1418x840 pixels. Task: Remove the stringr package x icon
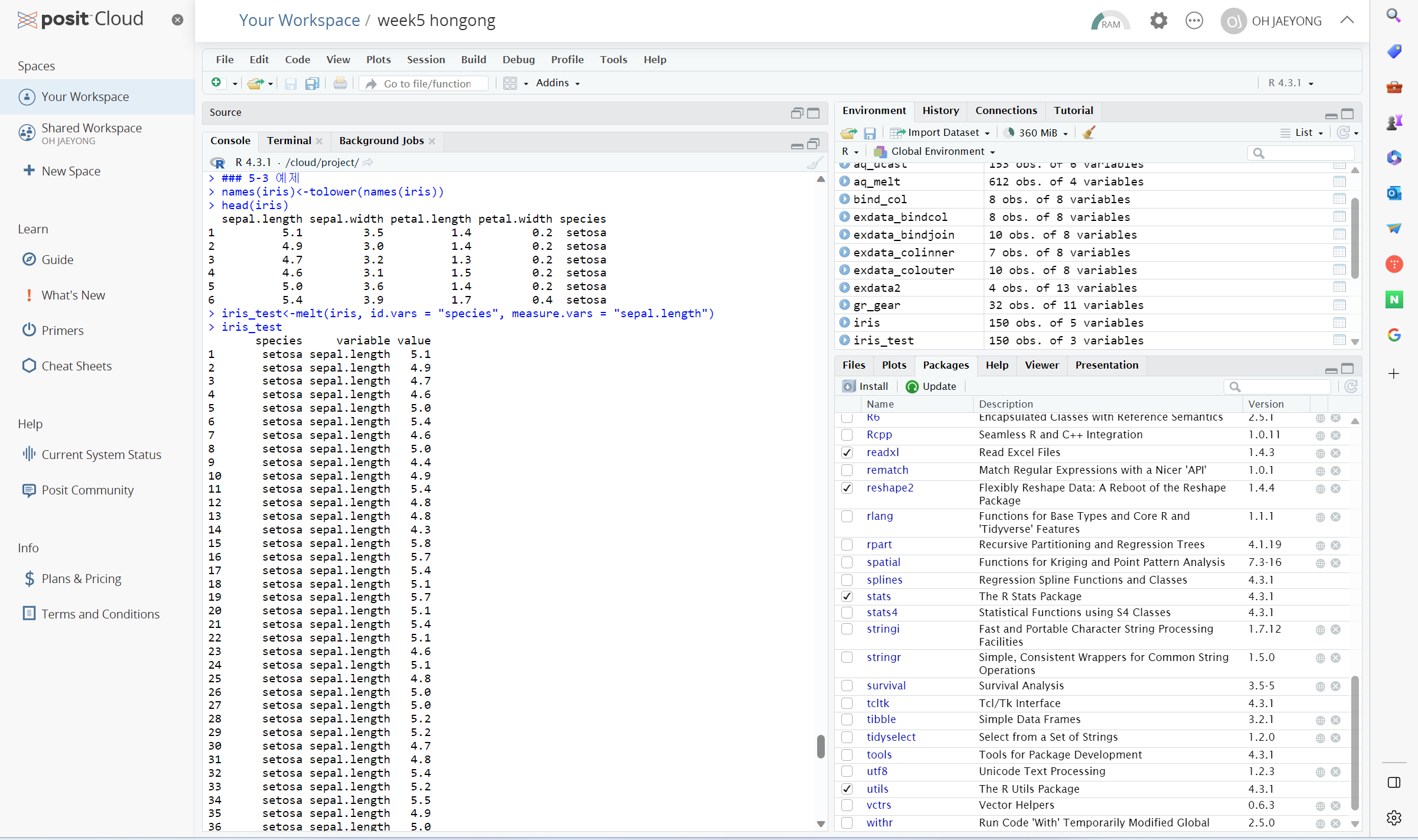point(1335,658)
